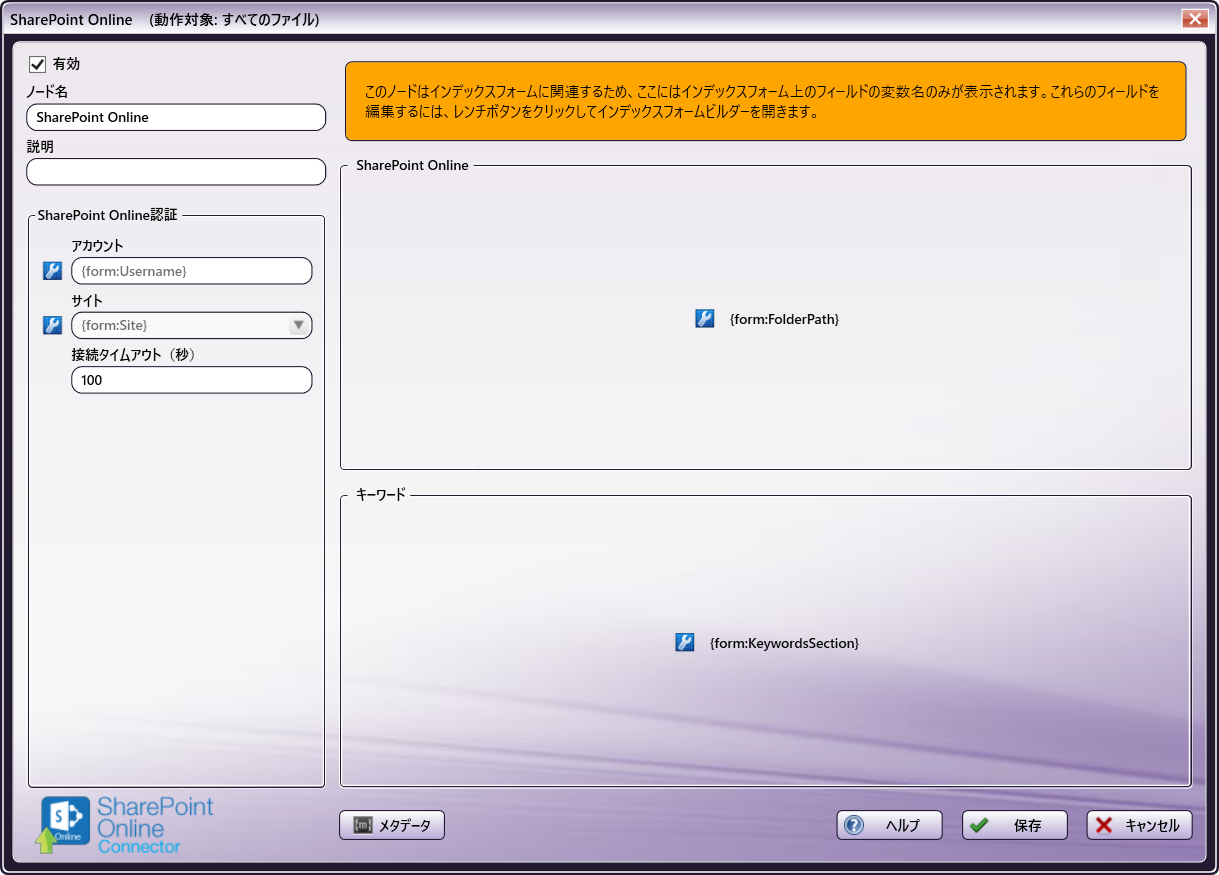1219x875 pixels.
Task: Click the ノード名 input field
Action: click(176, 117)
